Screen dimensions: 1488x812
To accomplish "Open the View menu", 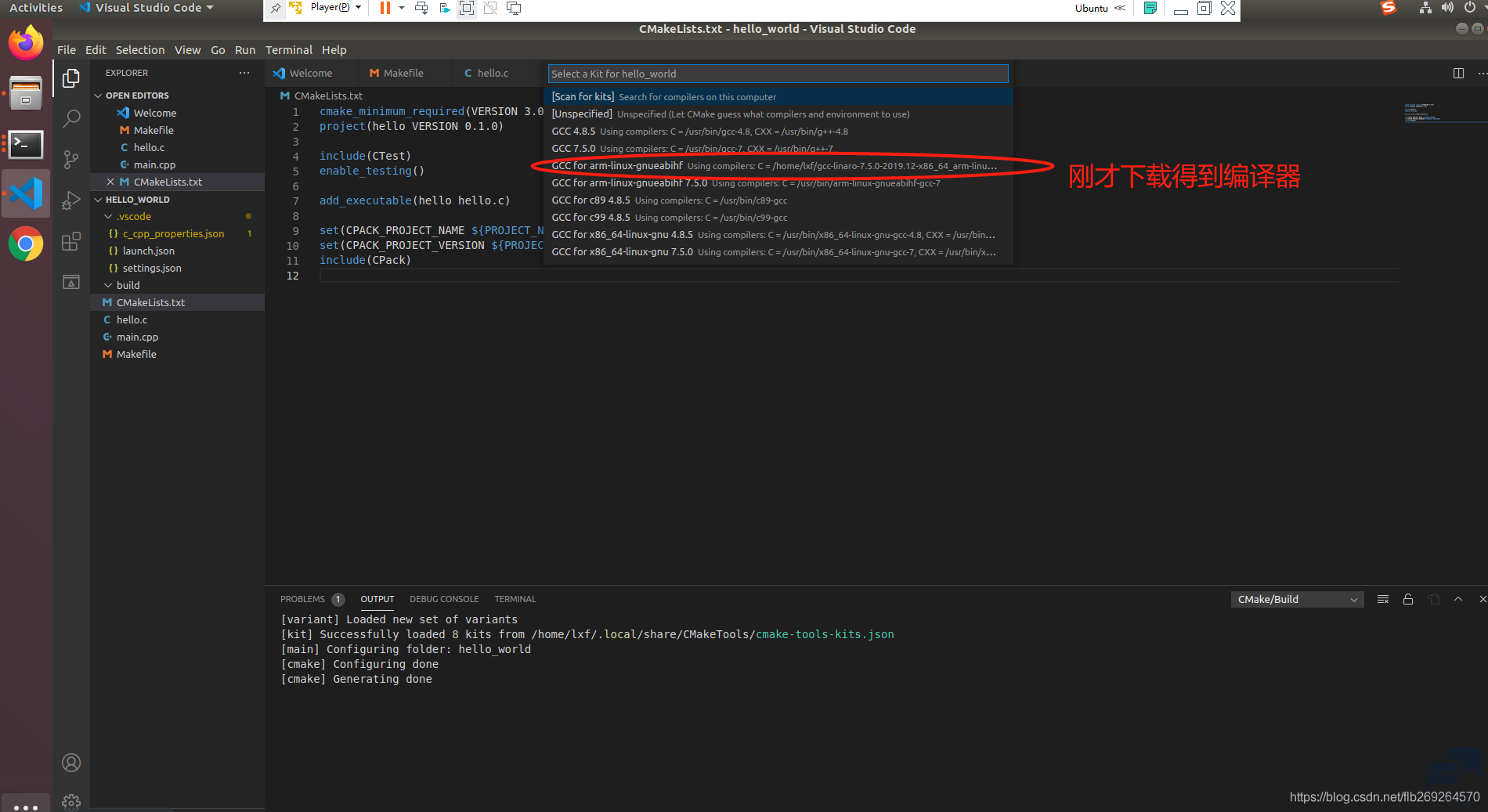I will click(187, 50).
